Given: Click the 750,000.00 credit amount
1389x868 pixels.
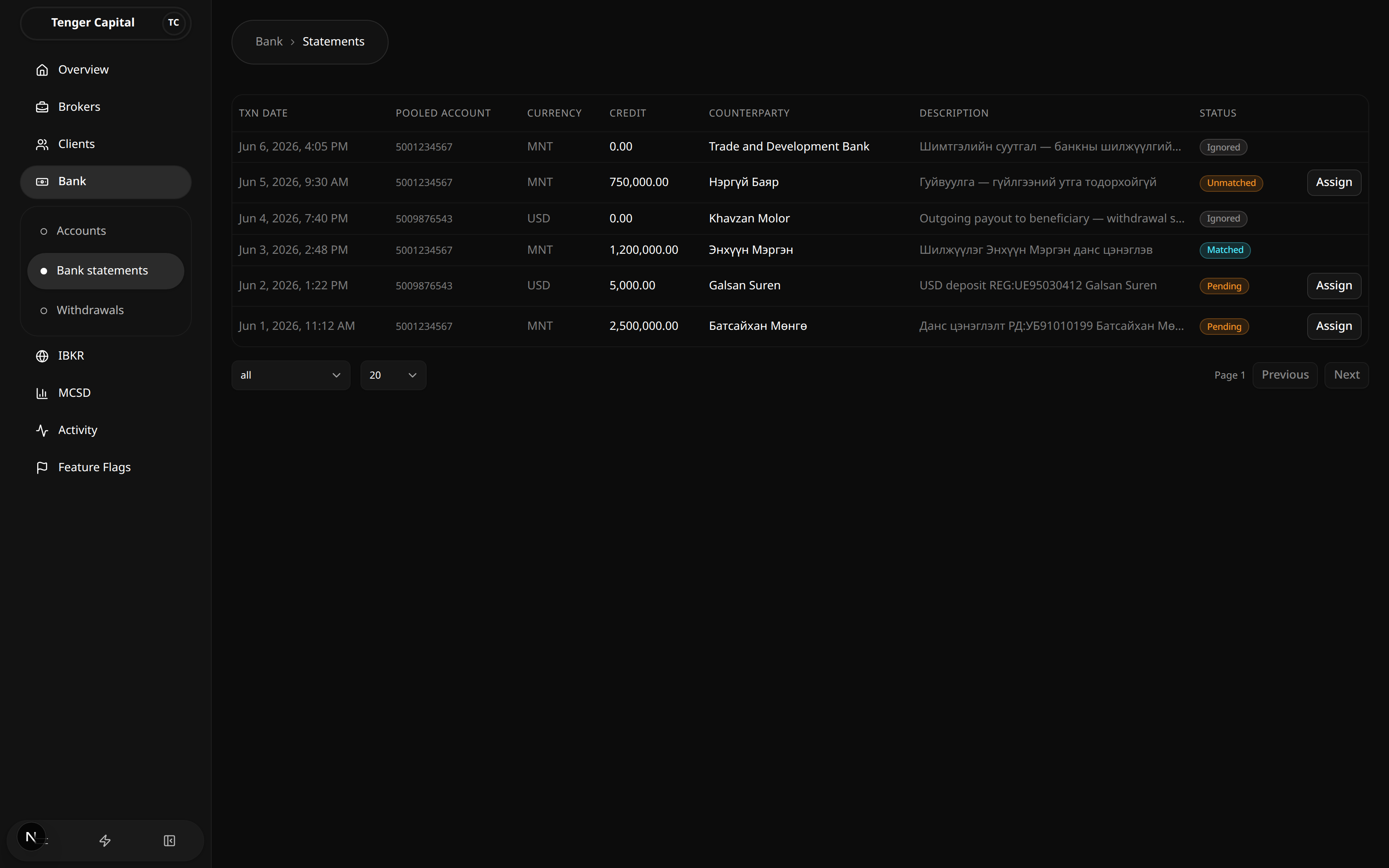Looking at the screenshot, I should (x=639, y=183).
